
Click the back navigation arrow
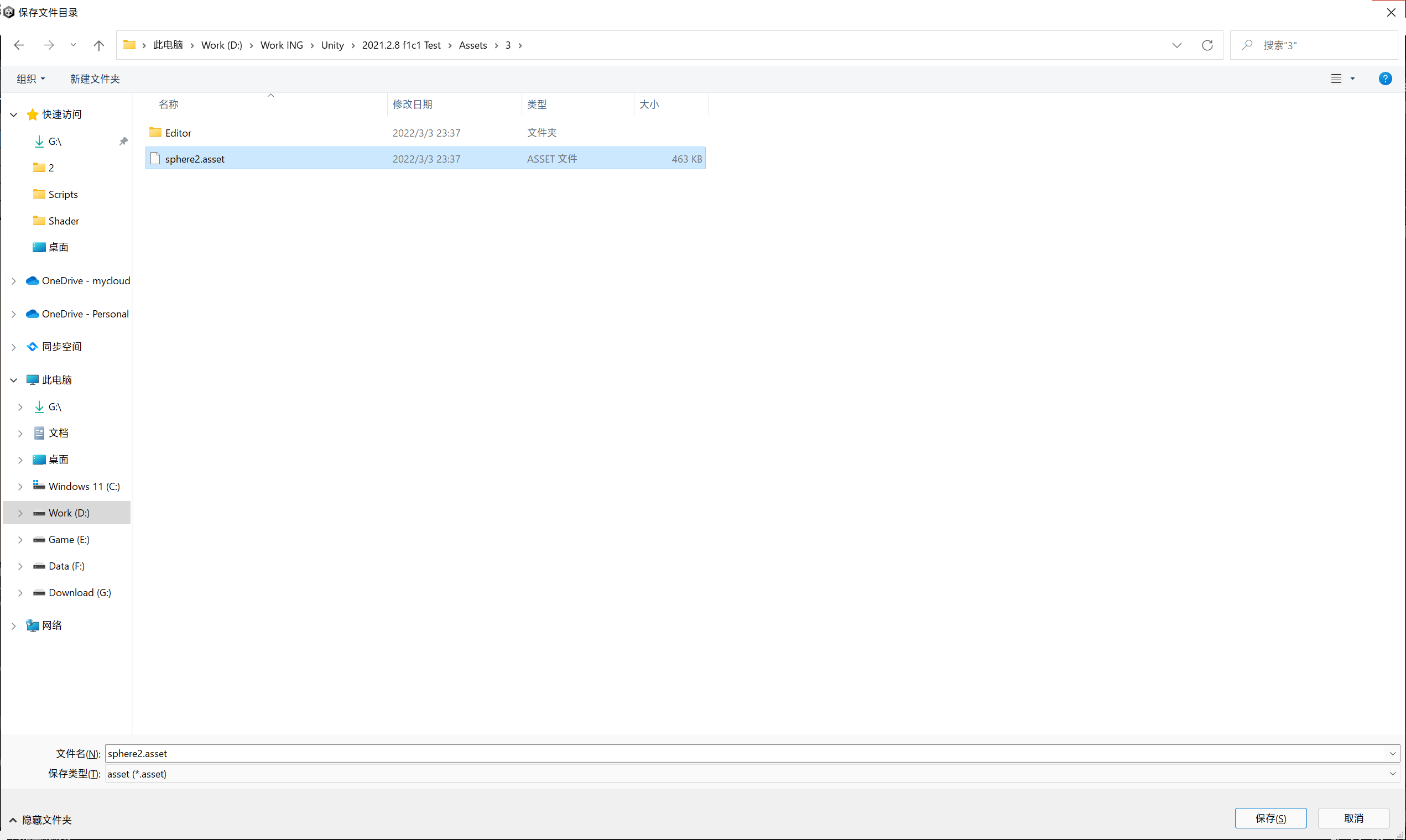(19, 45)
